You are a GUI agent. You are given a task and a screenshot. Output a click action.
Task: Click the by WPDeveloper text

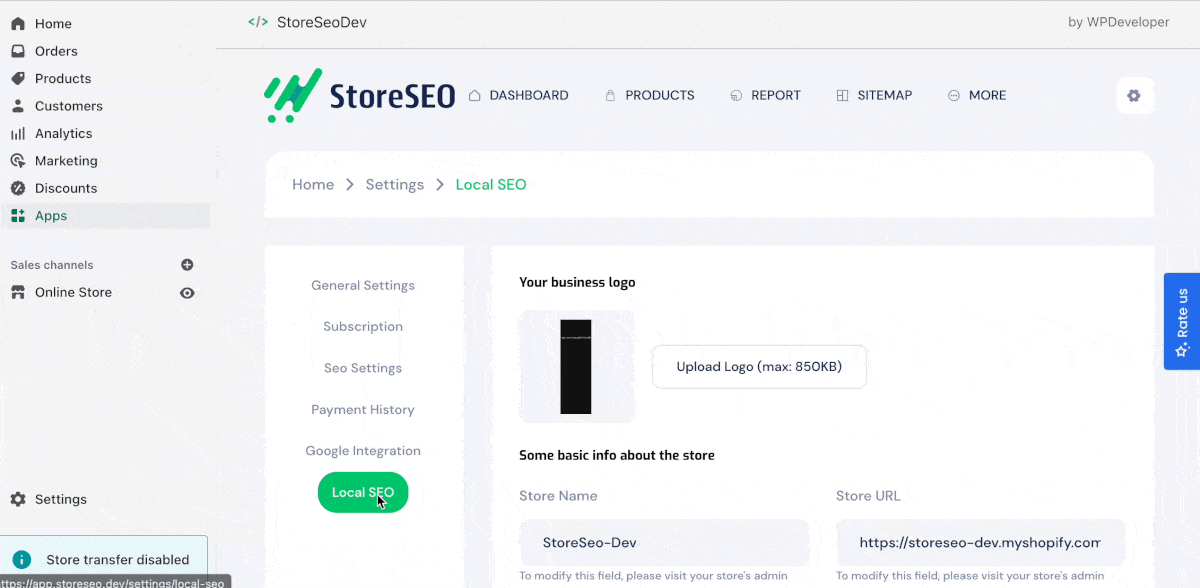point(1119,22)
